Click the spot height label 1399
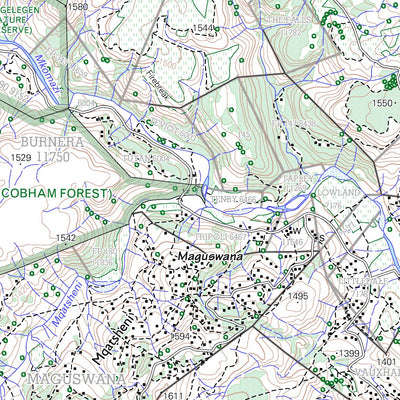 [x=349, y=353]
